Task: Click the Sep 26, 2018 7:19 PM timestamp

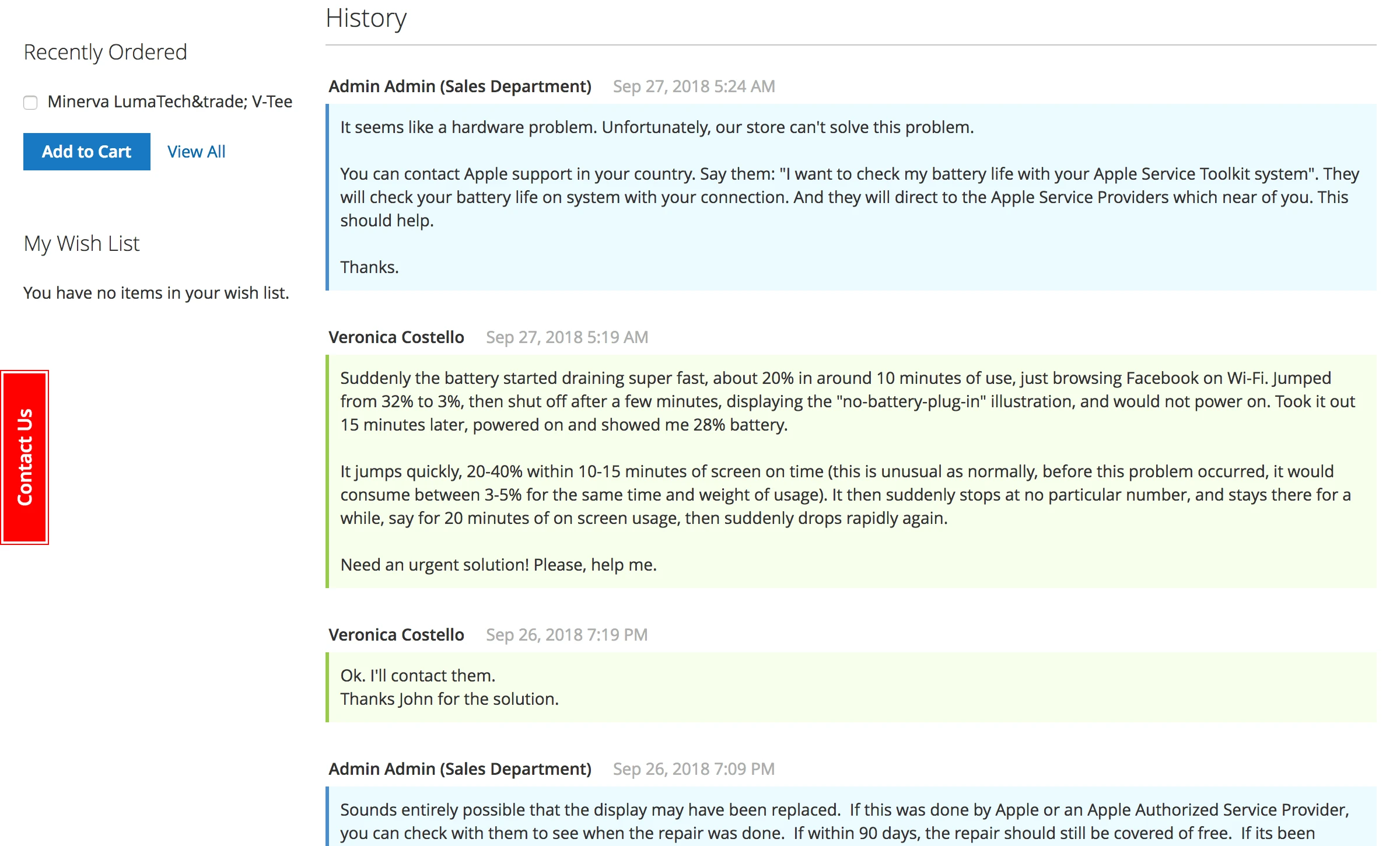Action: [566, 635]
